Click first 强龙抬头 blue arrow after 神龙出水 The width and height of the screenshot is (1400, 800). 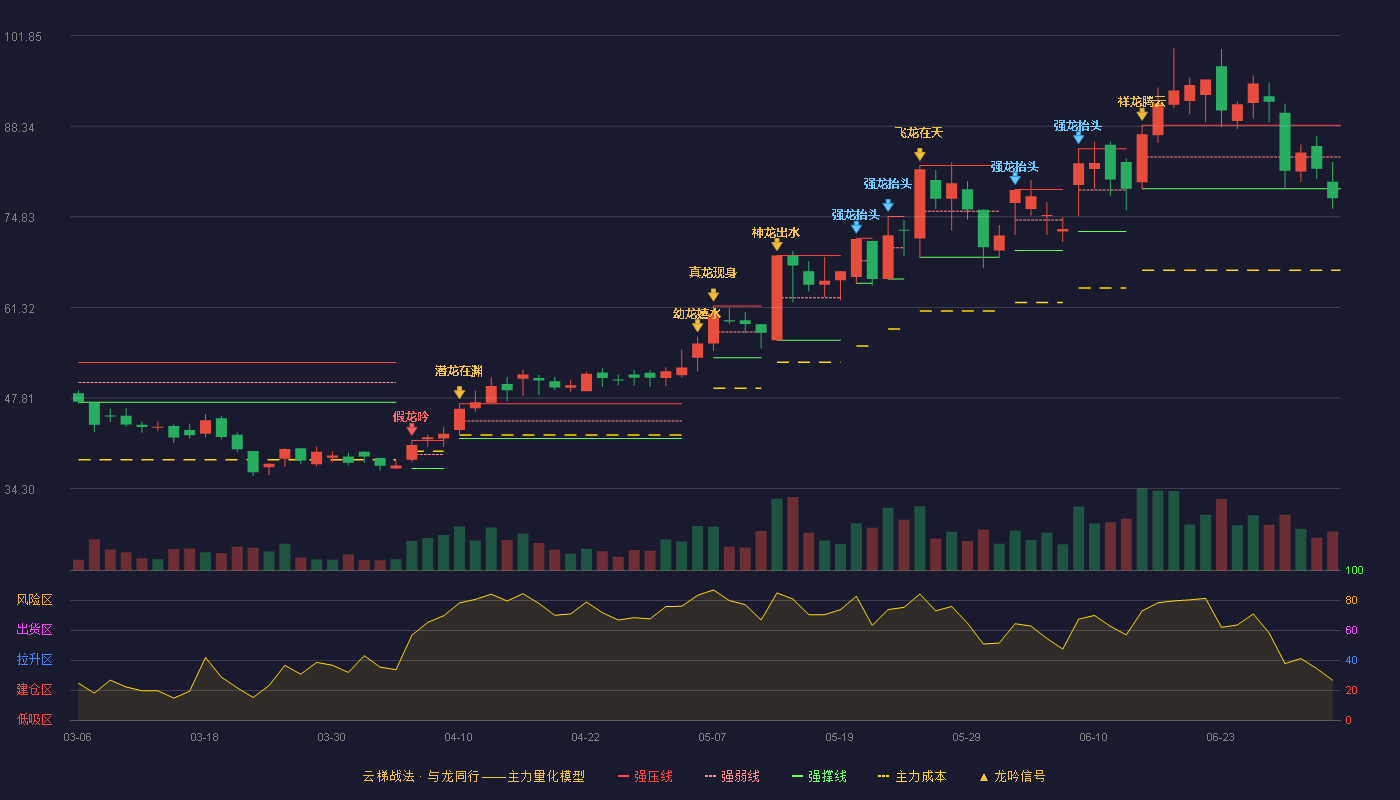[856, 228]
